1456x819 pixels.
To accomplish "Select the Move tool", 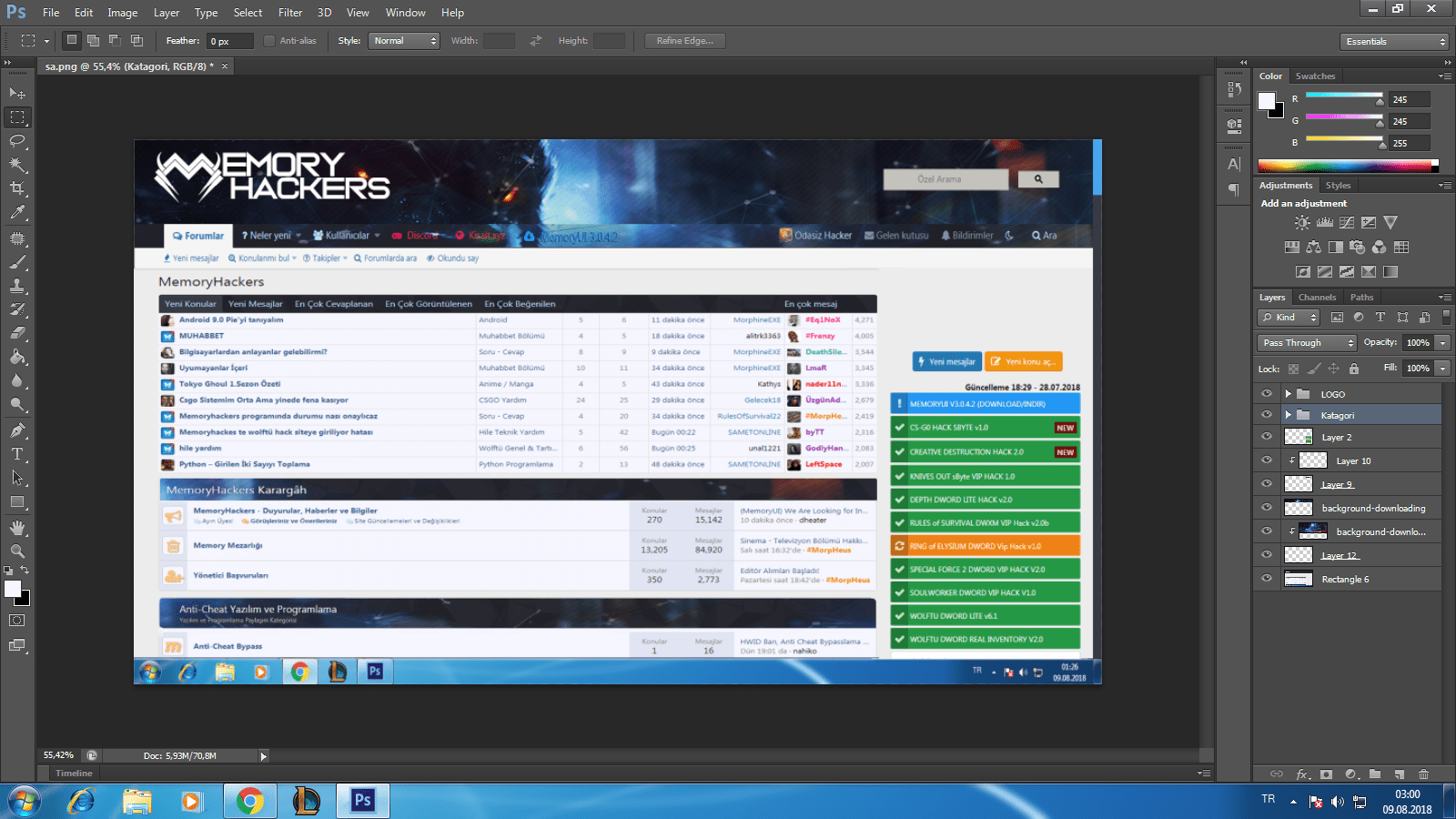I will (x=17, y=93).
